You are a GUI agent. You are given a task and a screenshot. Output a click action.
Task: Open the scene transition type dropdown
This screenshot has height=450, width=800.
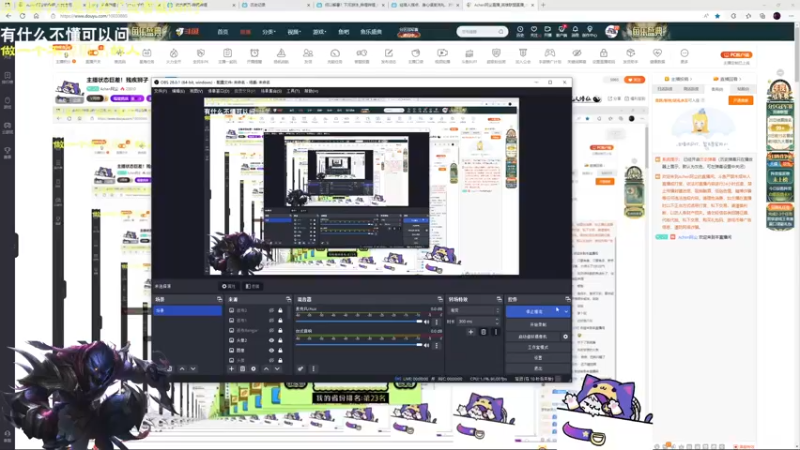[474, 310]
